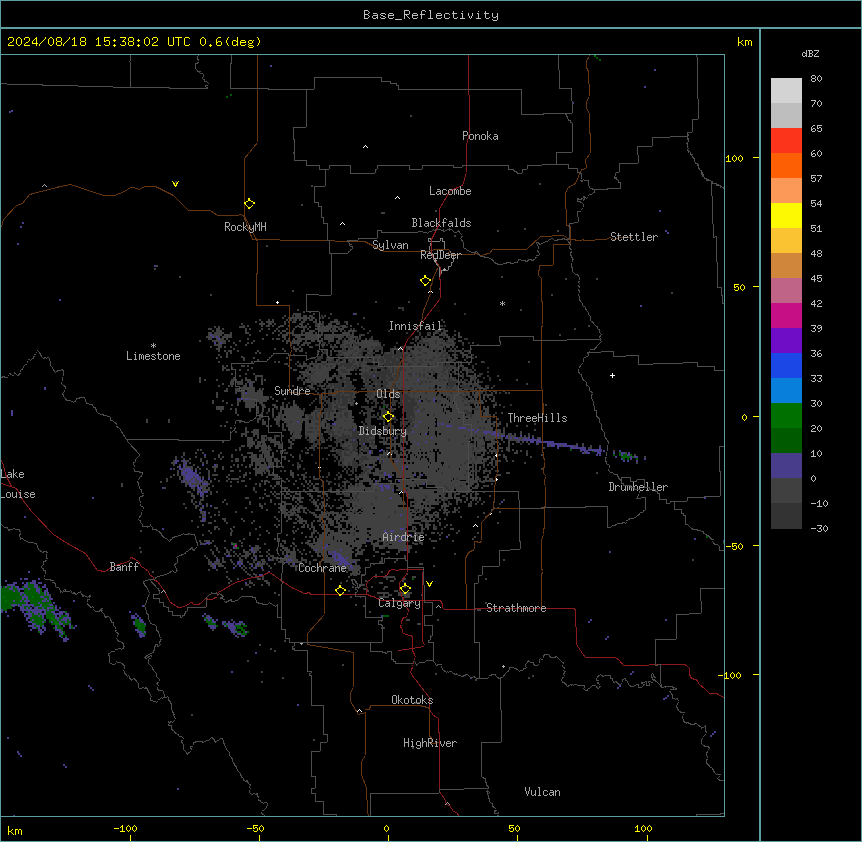Select the Ponoka label
862x842 pixels.
[x=480, y=136]
